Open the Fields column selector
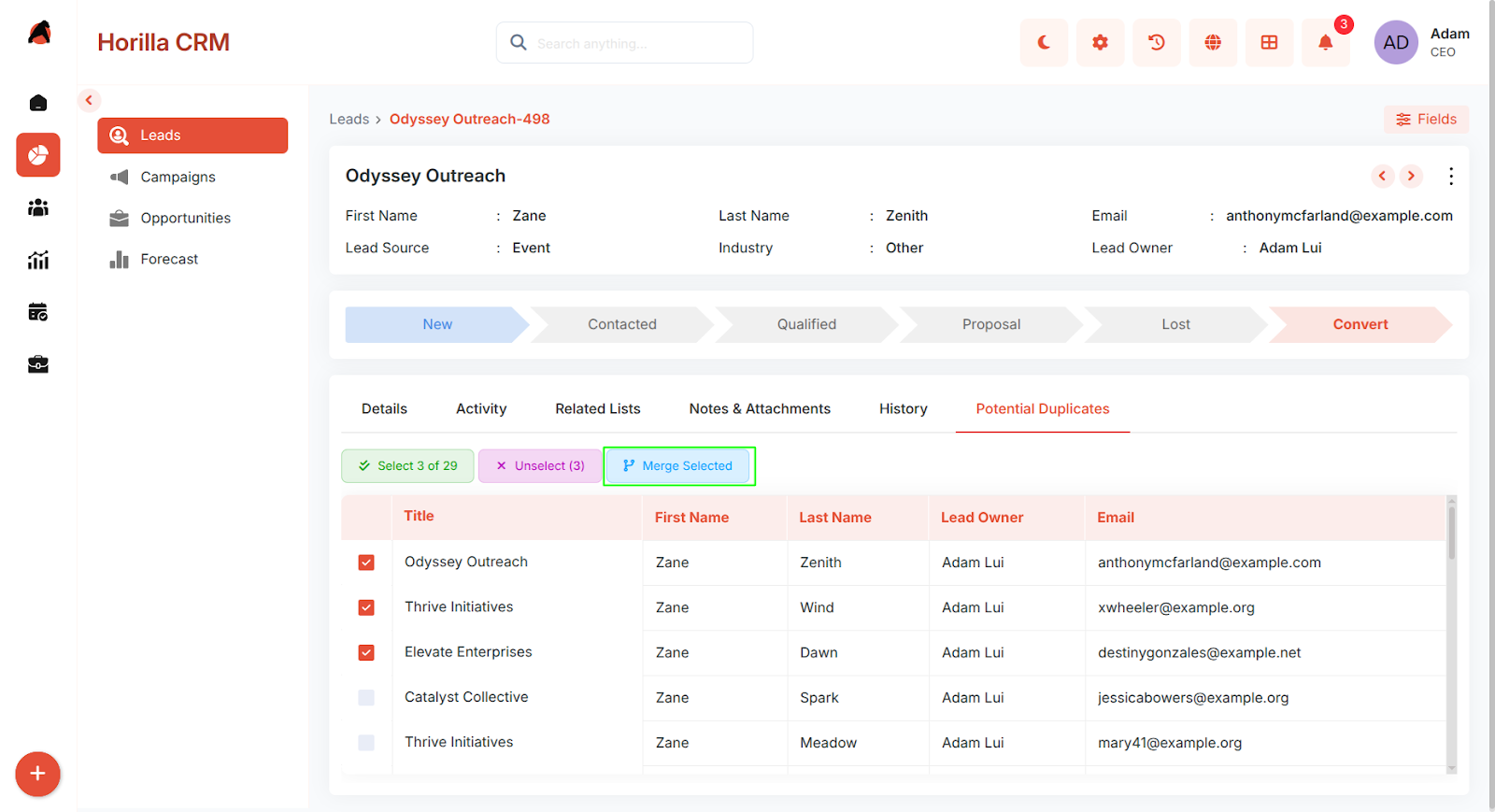The width and height of the screenshot is (1495, 812). coord(1426,120)
